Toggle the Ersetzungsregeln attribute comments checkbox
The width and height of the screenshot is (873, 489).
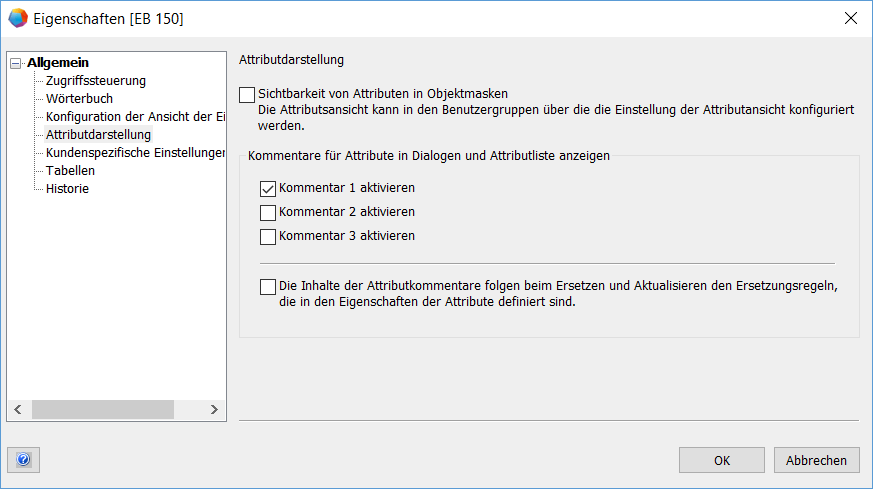(x=268, y=287)
